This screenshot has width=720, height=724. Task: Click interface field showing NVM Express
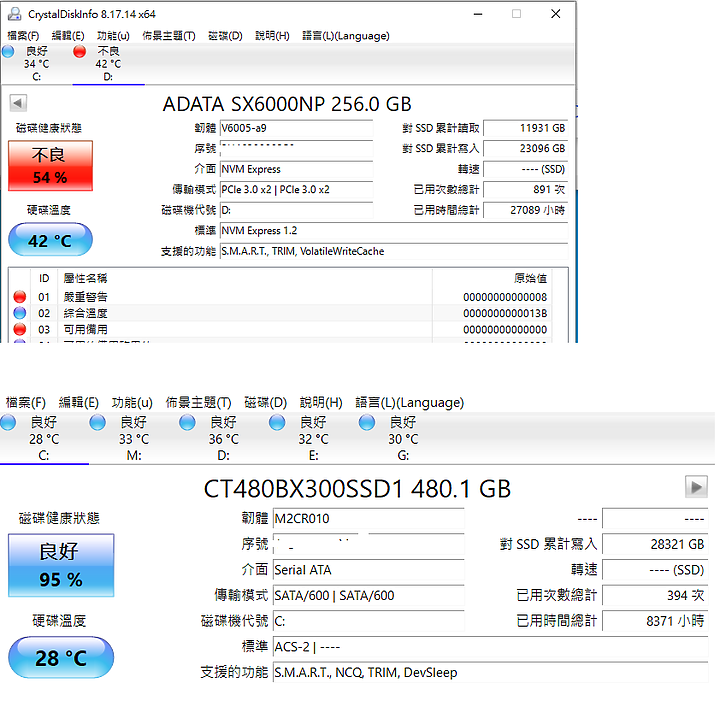[296, 169]
